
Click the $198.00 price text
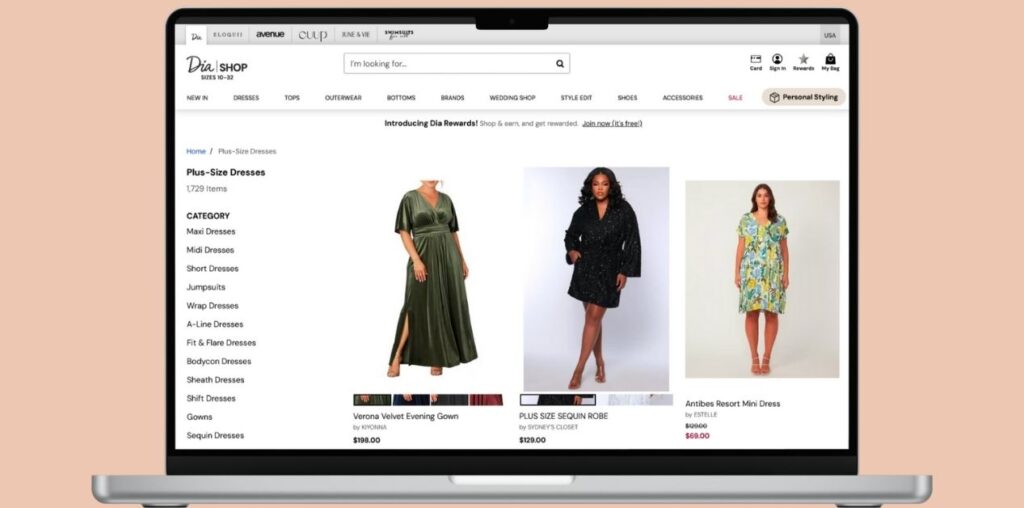pyautogui.click(x=366, y=441)
